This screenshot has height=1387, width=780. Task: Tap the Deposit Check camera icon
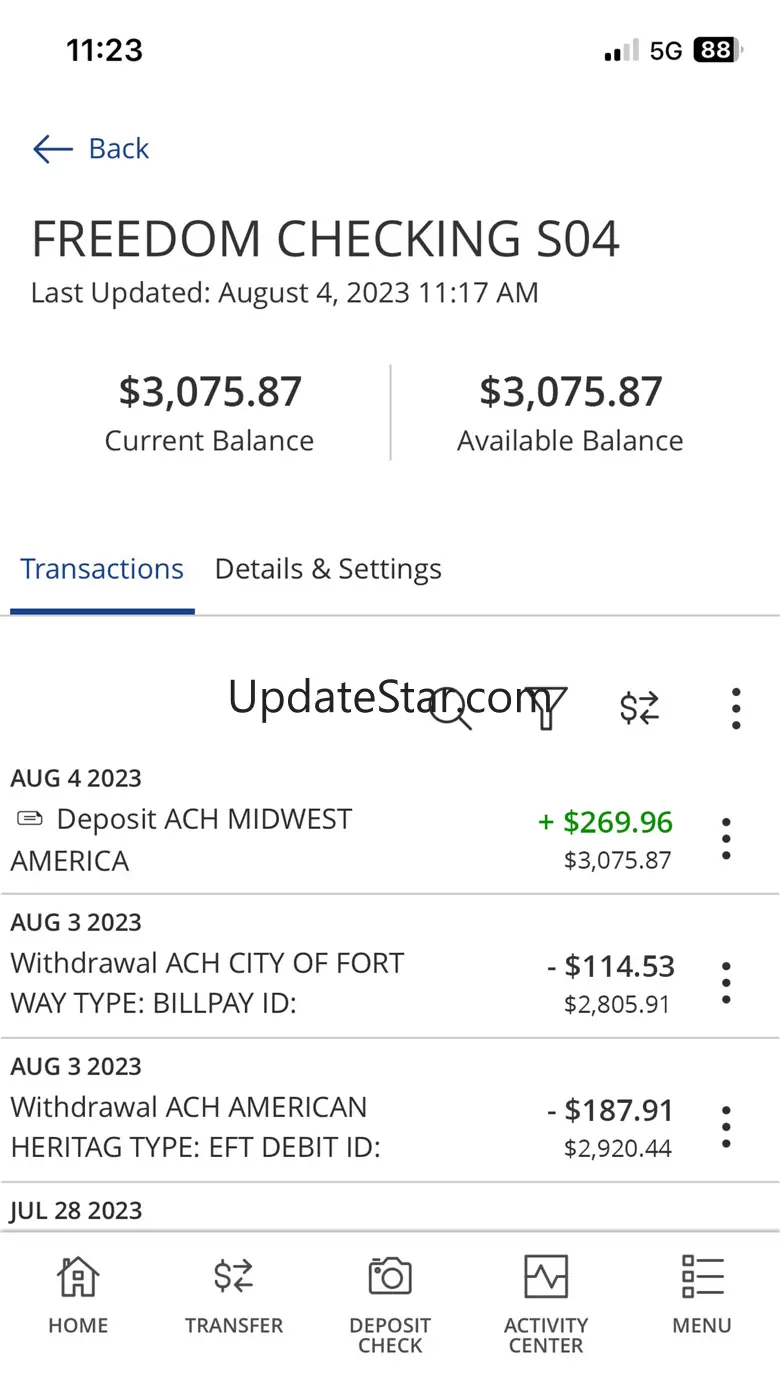(x=390, y=1277)
